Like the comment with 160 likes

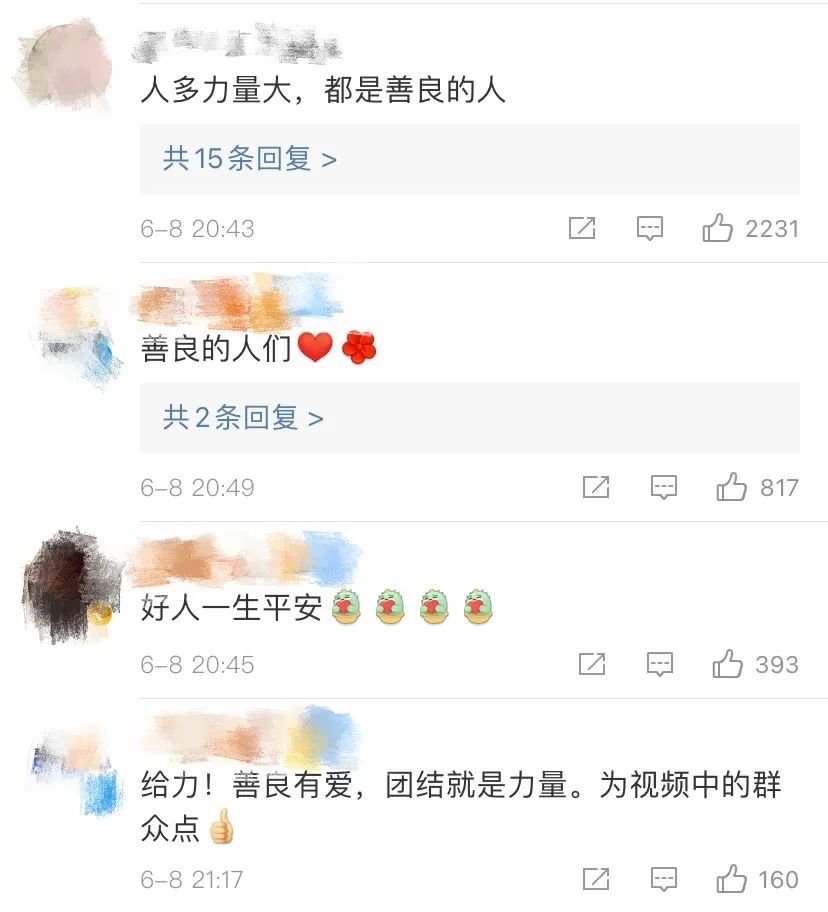tap(731, 878)
